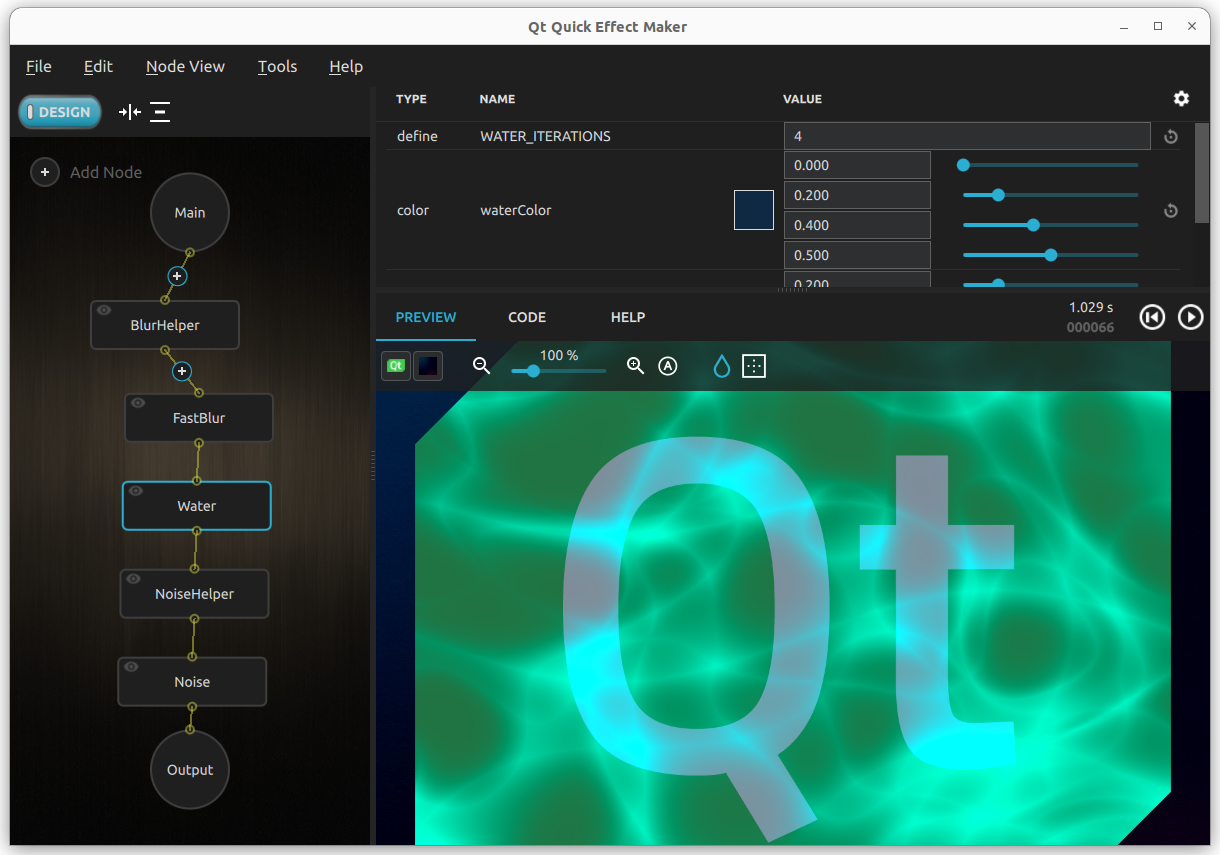1220x855 pixels.
Task: Select the FastBlur node
Action: pos(199,419)
